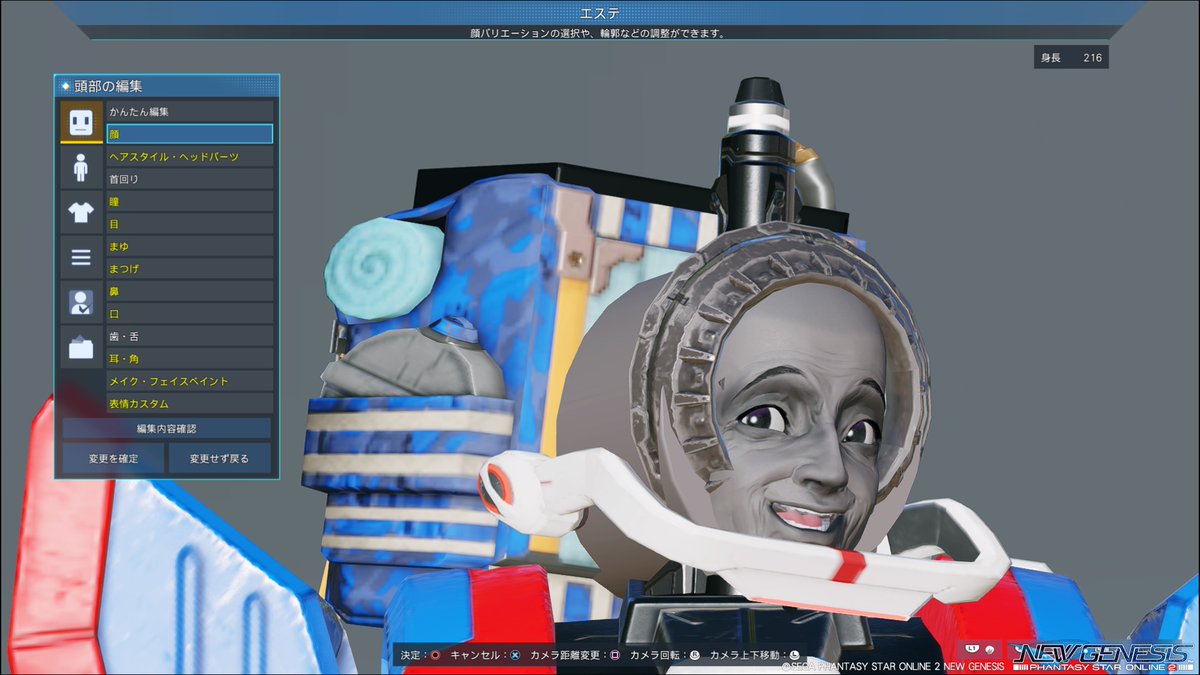Open メイク・フェイスペイント menu item
This screenshot has width=1200, height=675.
pos(189,381)
